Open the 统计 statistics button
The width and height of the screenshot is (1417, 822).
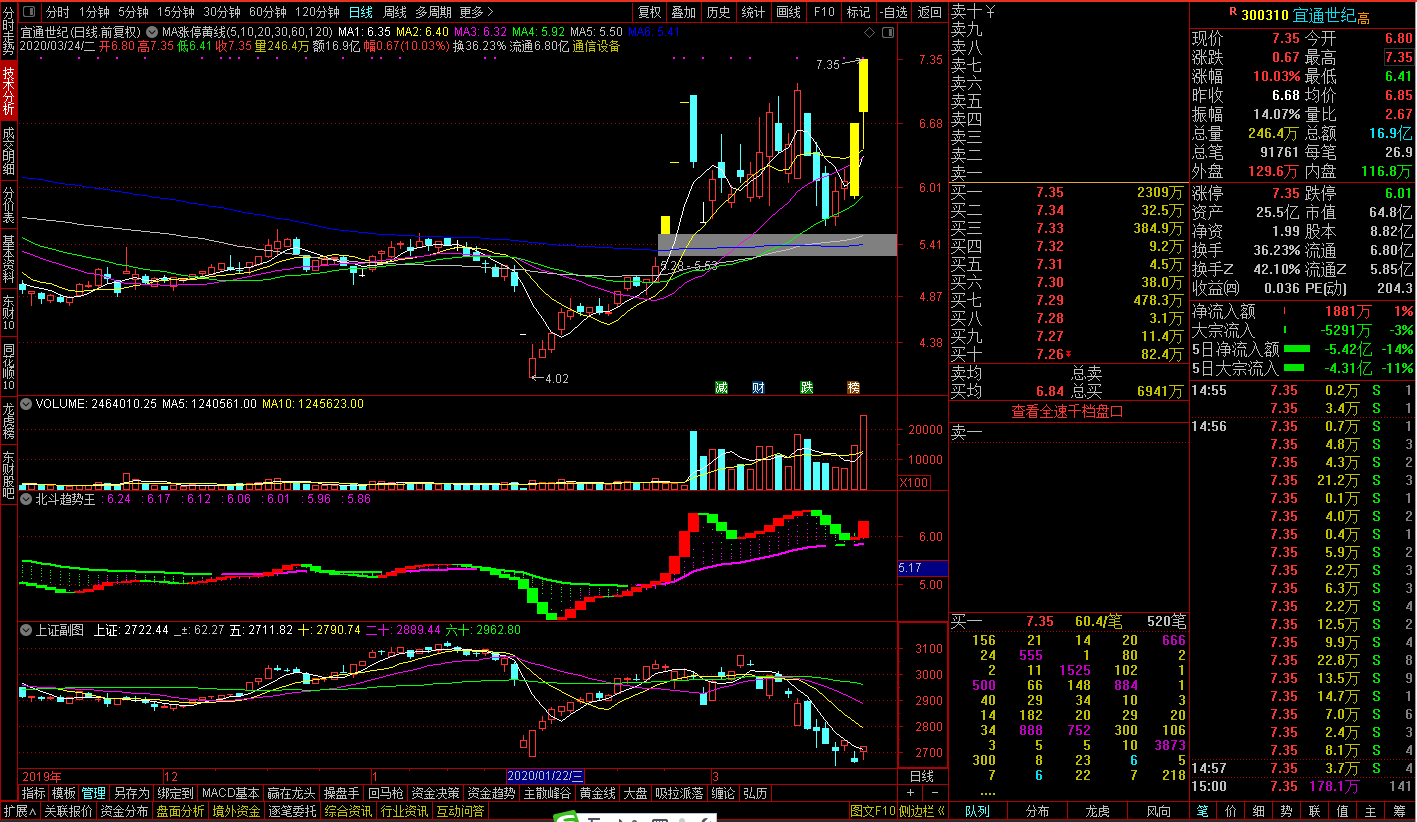click(x=753, y=12)
